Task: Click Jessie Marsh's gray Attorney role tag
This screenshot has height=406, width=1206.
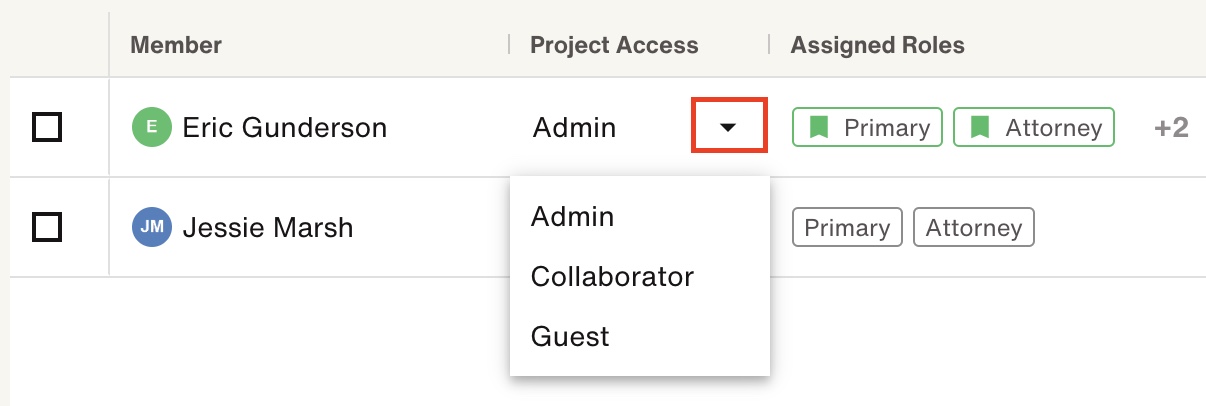Action: pyautogui.click(x=974, y=227)
